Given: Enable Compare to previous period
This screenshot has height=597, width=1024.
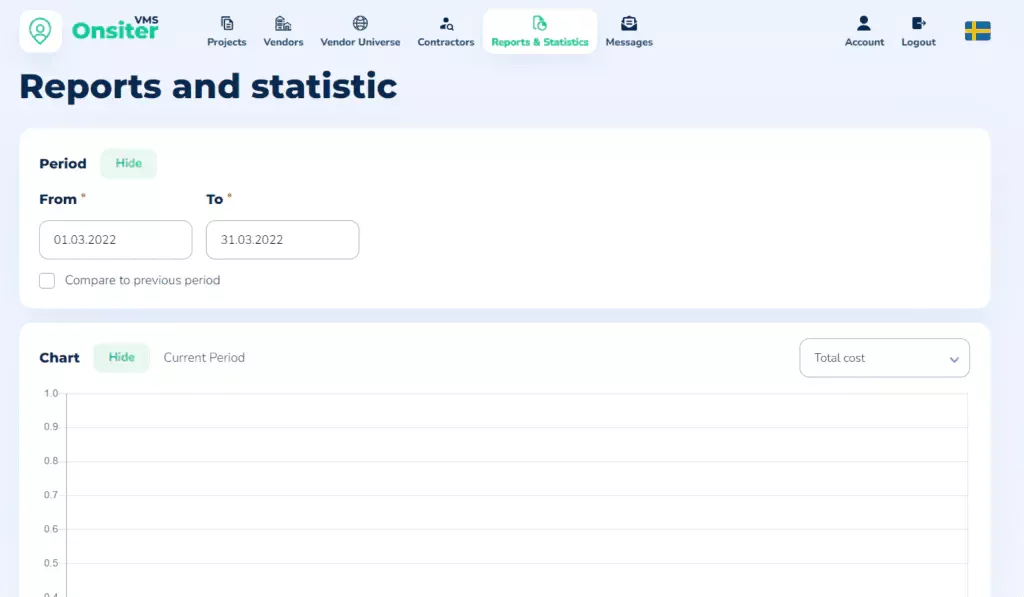Looking at the screenshot, I should pos(47,280).
